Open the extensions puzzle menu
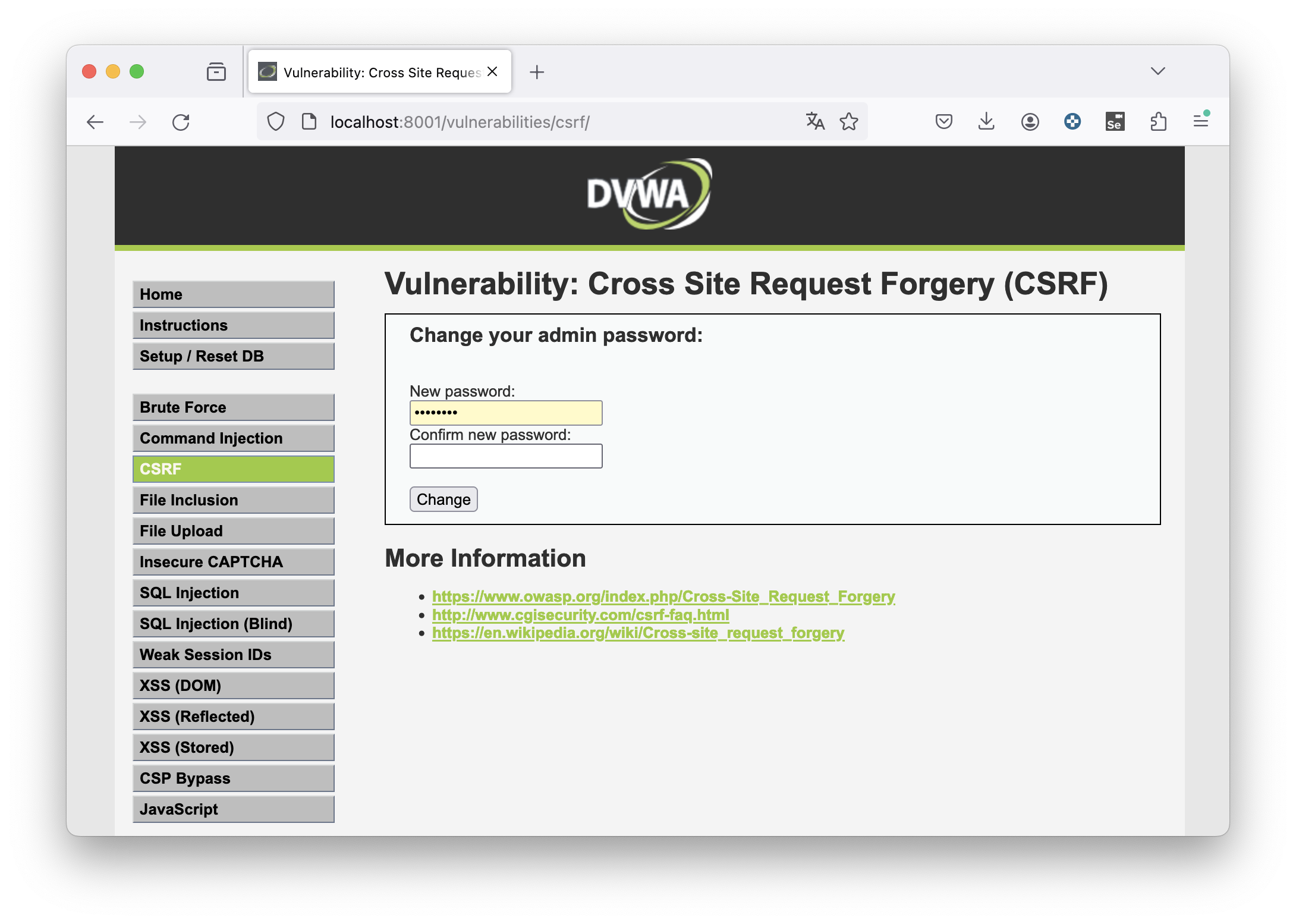This screenshot has height=924, width=1296. point(1158,122)
